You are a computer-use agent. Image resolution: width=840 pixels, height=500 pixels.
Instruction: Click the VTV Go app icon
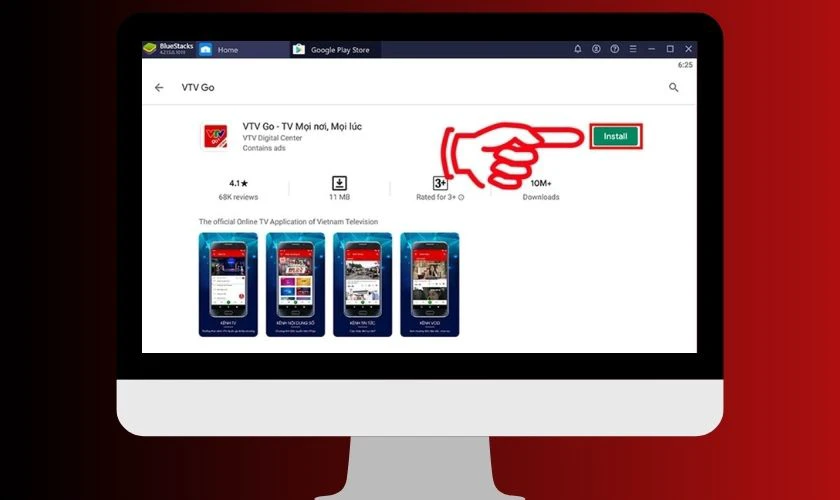pos(215,136)
